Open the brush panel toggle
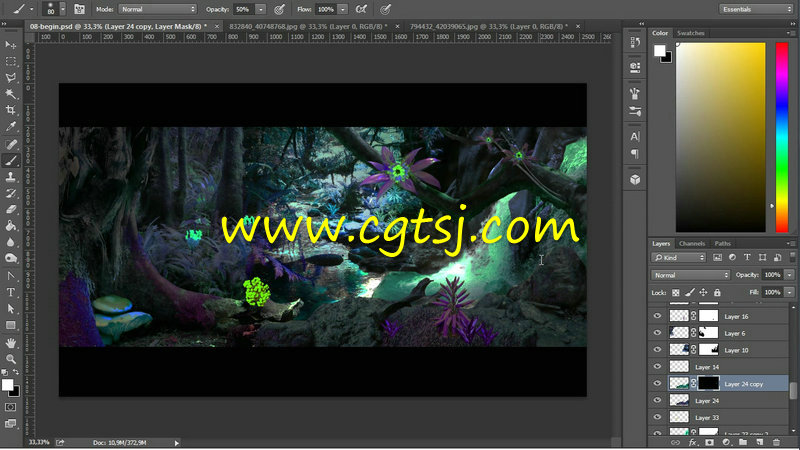800x450 pixels. click(x=80, y=9)
